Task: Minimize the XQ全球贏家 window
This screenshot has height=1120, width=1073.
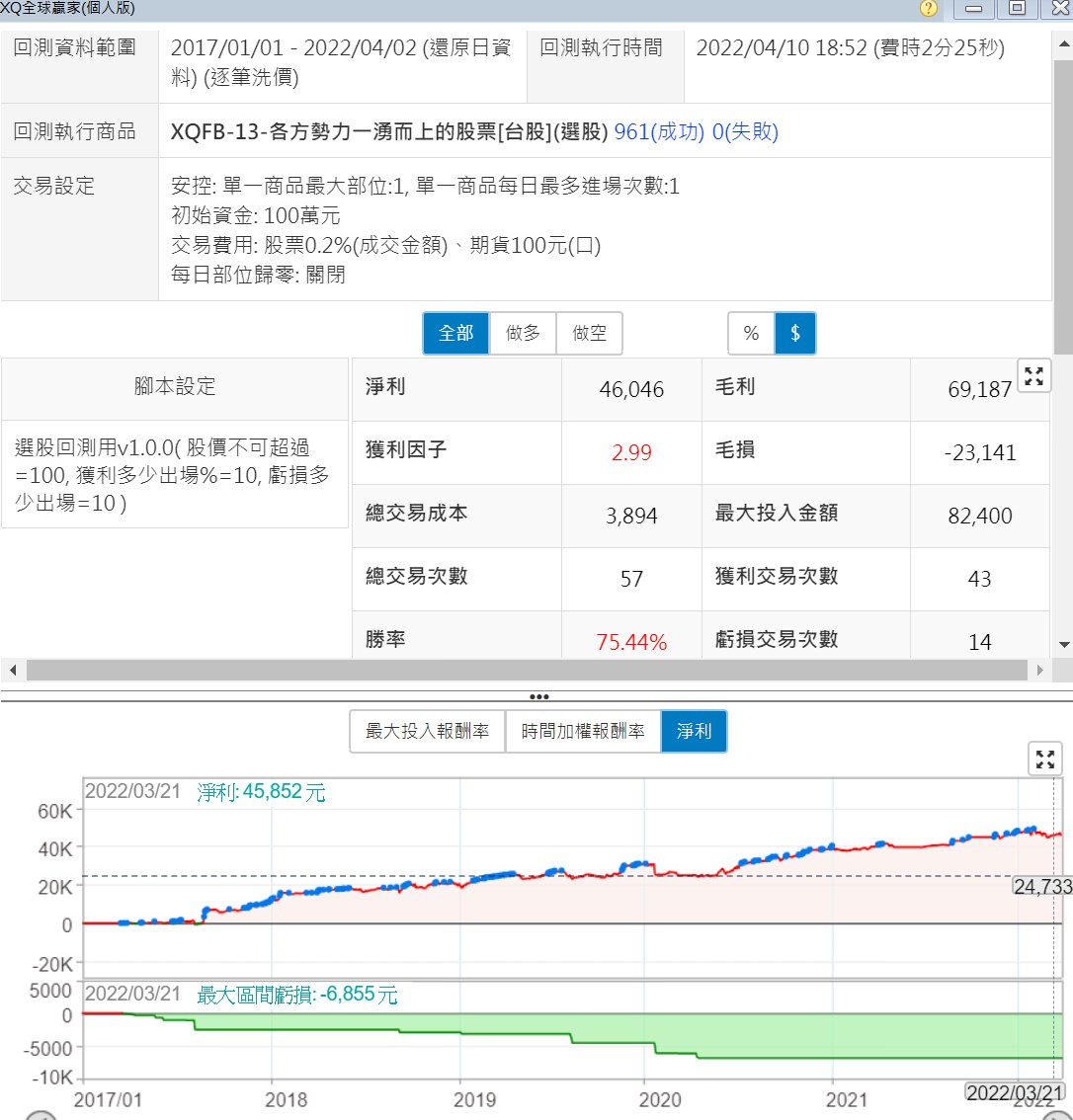Action: pyautogui.click(x=973, y=9)
